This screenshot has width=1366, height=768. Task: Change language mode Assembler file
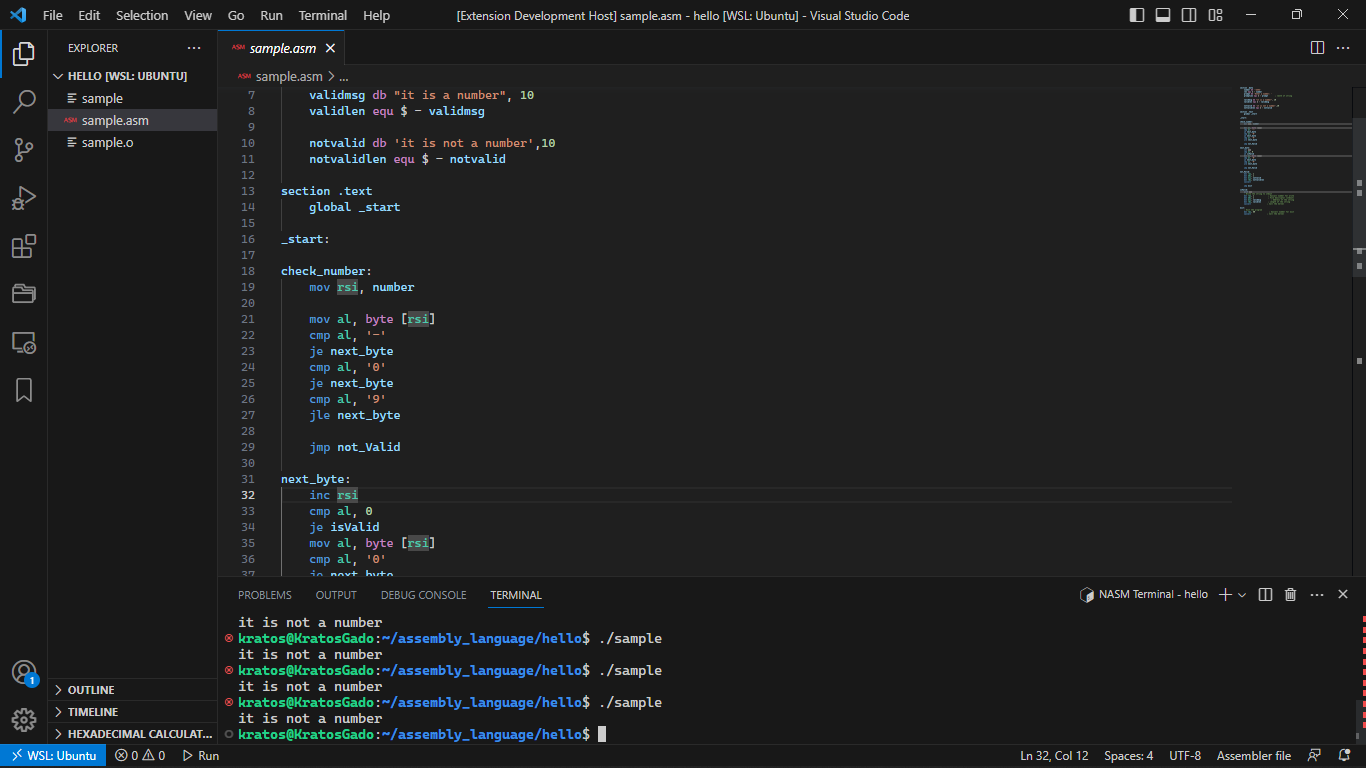pos(1254,756)
